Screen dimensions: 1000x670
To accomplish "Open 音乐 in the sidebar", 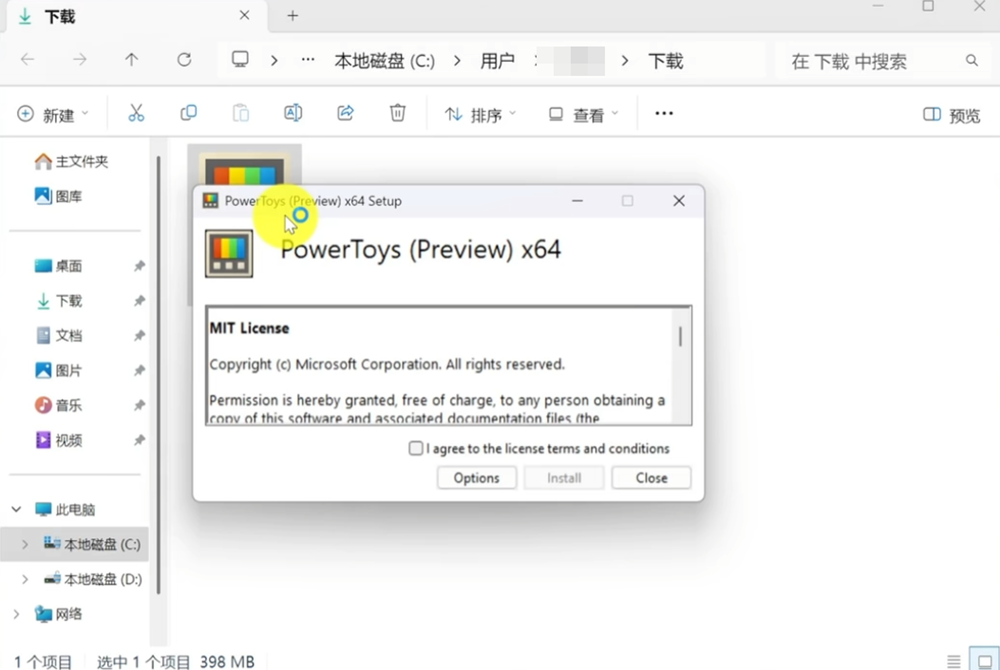I will [59, 405].
